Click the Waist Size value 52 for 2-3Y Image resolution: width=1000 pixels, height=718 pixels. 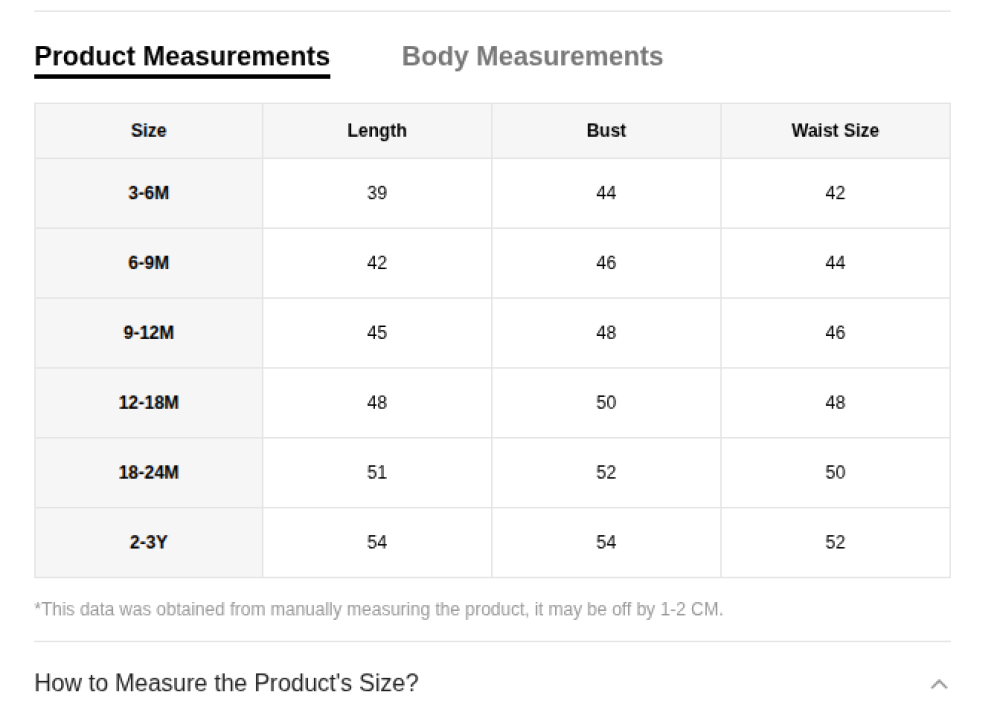click(835, 543)
